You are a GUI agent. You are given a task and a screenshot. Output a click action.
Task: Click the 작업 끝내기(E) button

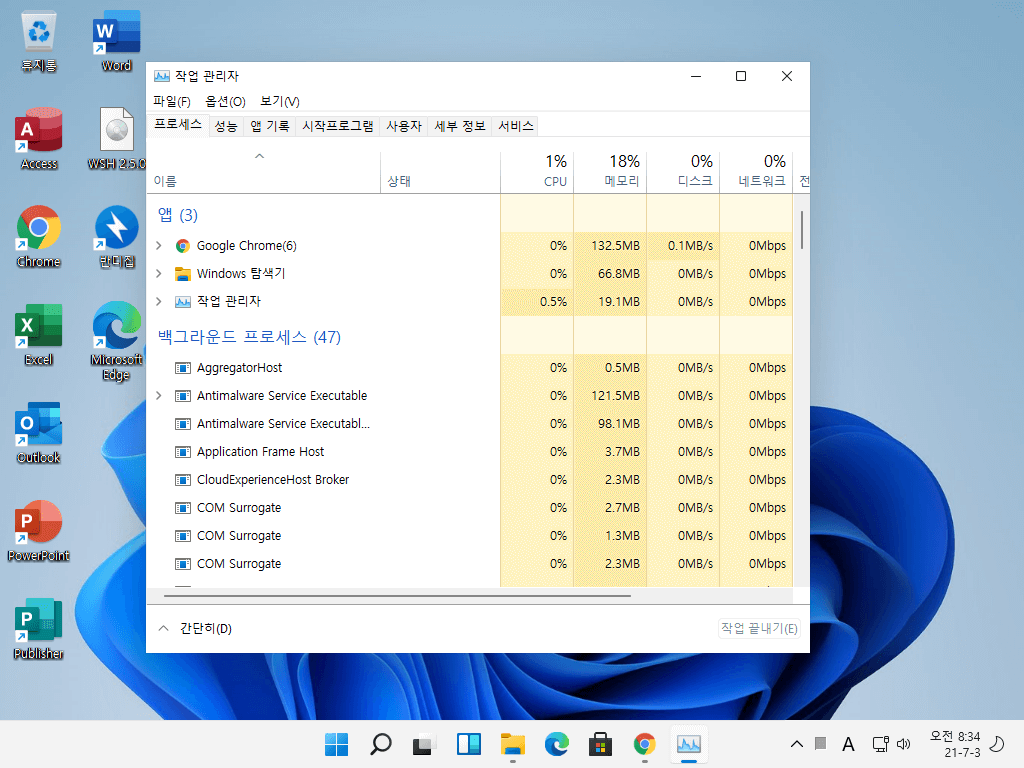point(759,628)
